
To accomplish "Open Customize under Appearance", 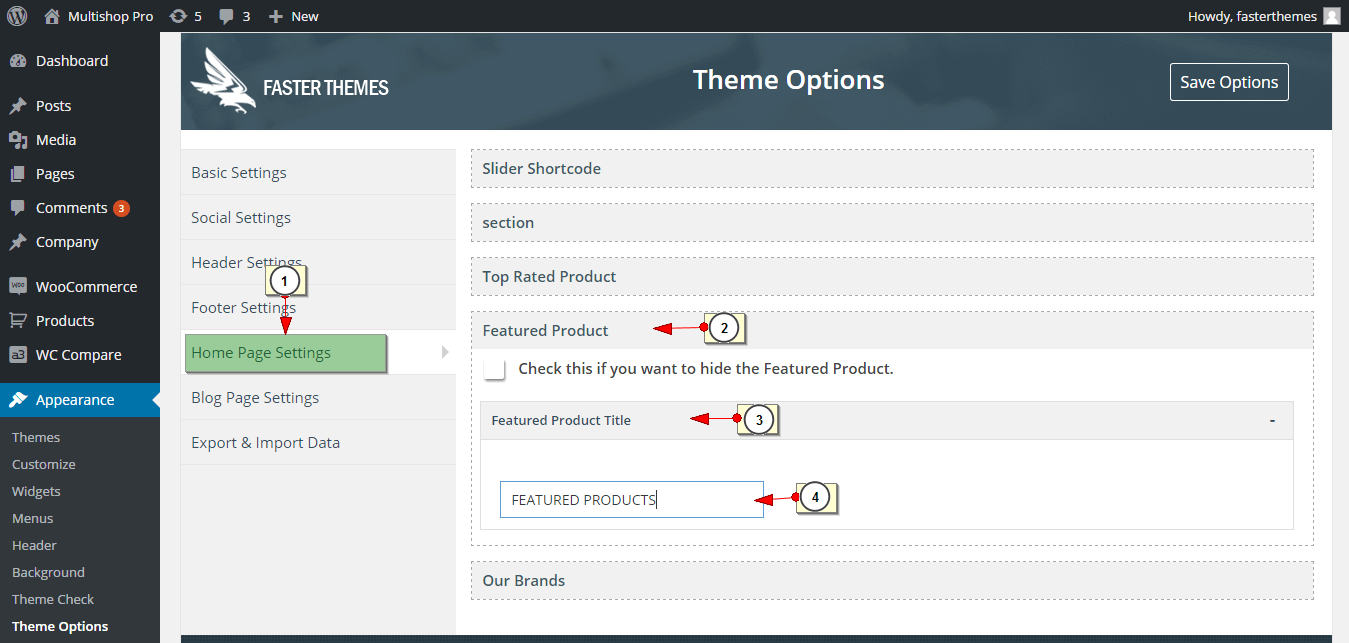I will pyautogui.click(x=44, y=465).
